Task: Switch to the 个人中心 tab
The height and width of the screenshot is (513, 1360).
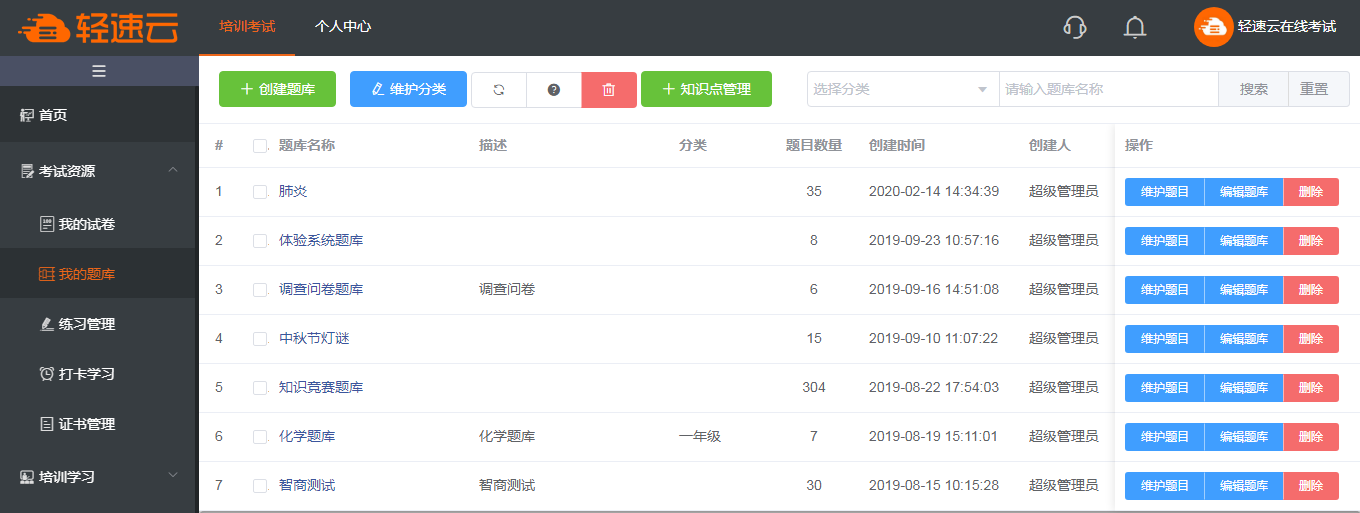Action: [x=343, y=27]
